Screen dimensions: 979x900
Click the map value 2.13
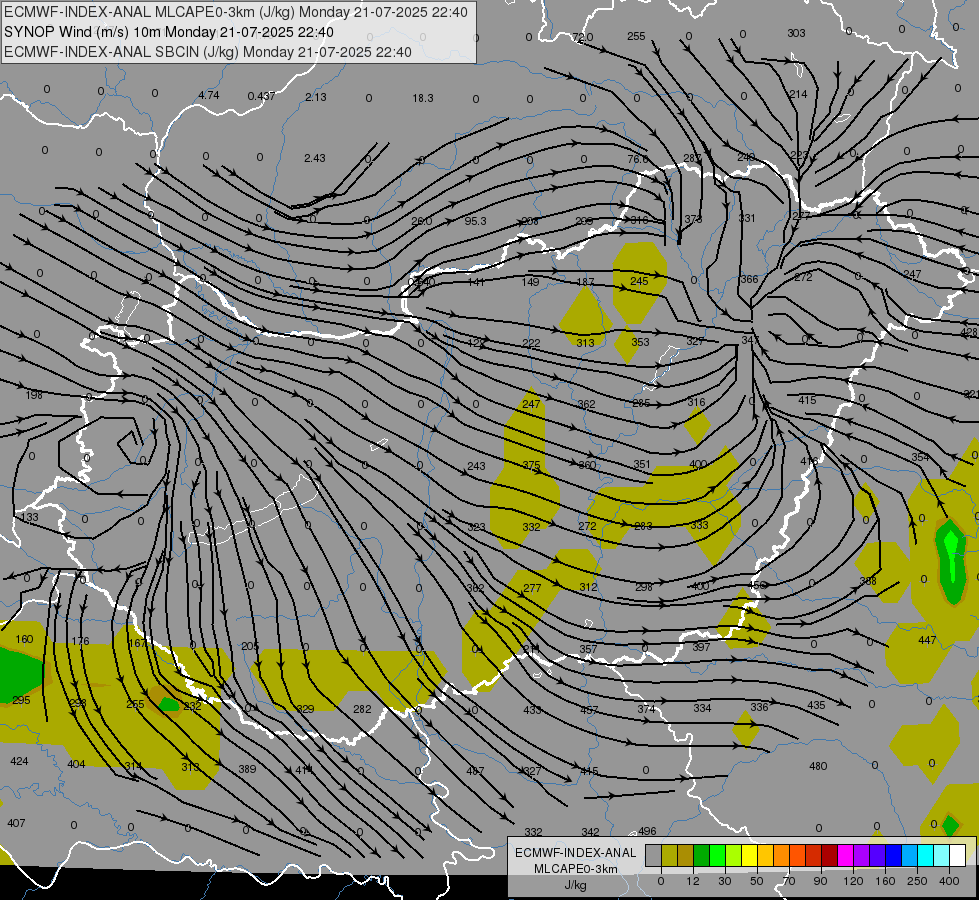[x=315, y=97]
